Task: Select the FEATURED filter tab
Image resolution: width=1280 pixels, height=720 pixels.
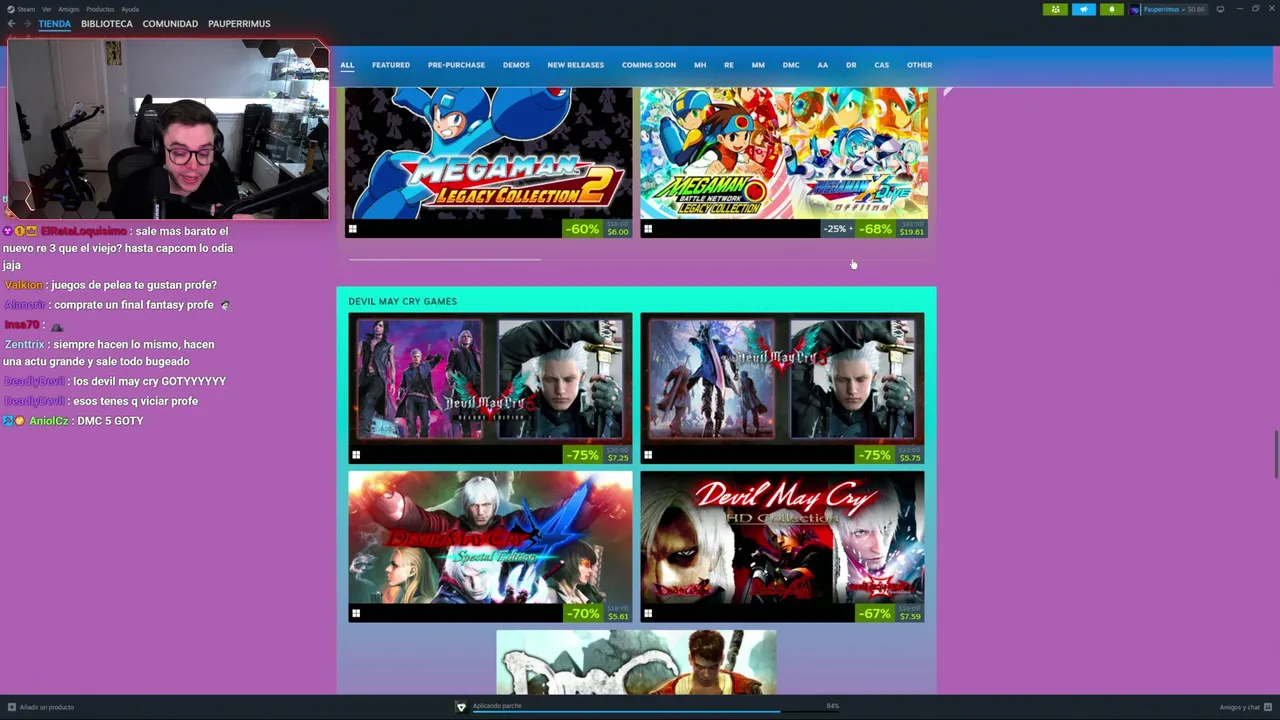Action: point(391,65)
